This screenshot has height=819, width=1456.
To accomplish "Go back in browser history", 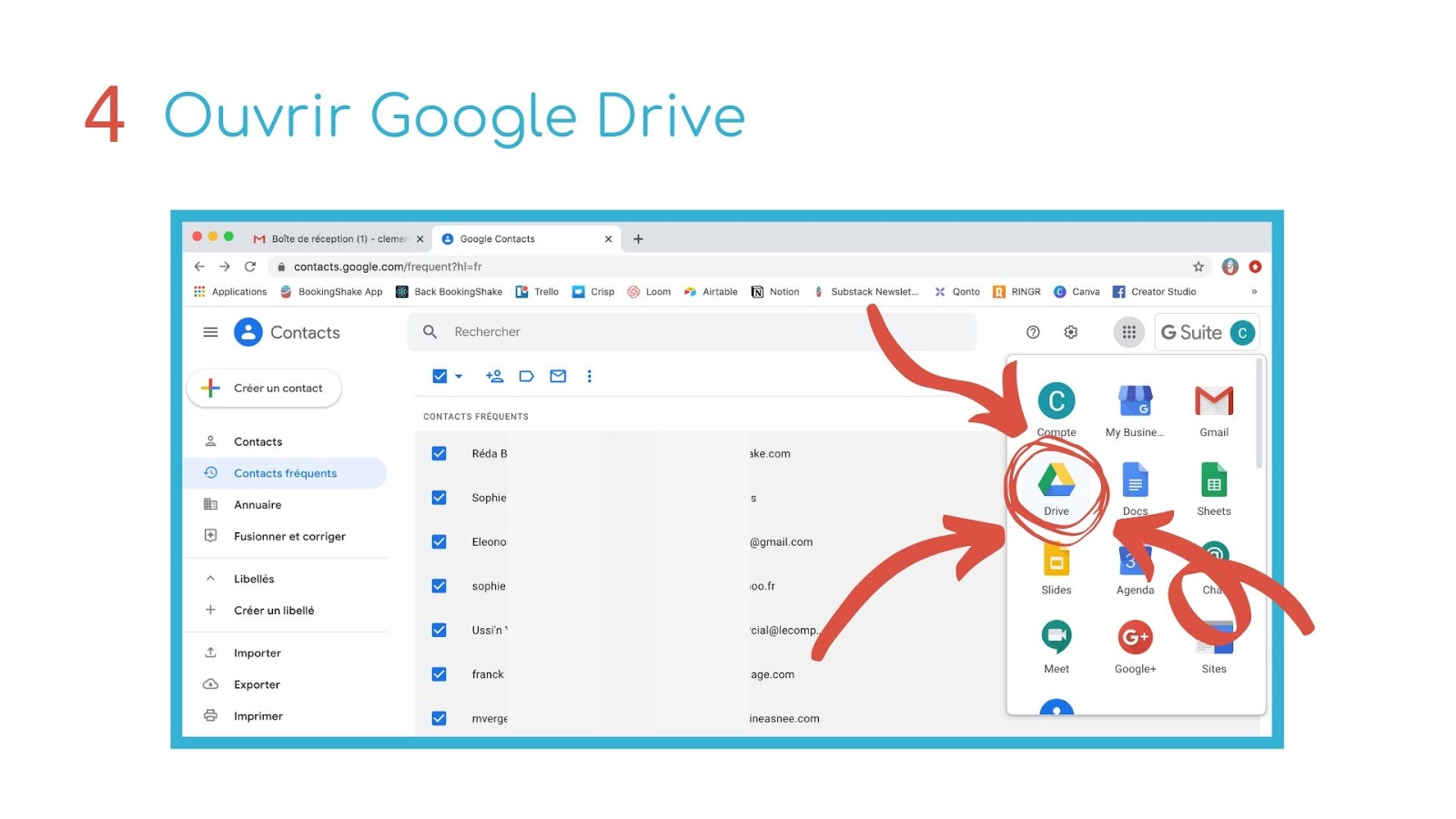I will pyautogui.click(x=199, y=267).
